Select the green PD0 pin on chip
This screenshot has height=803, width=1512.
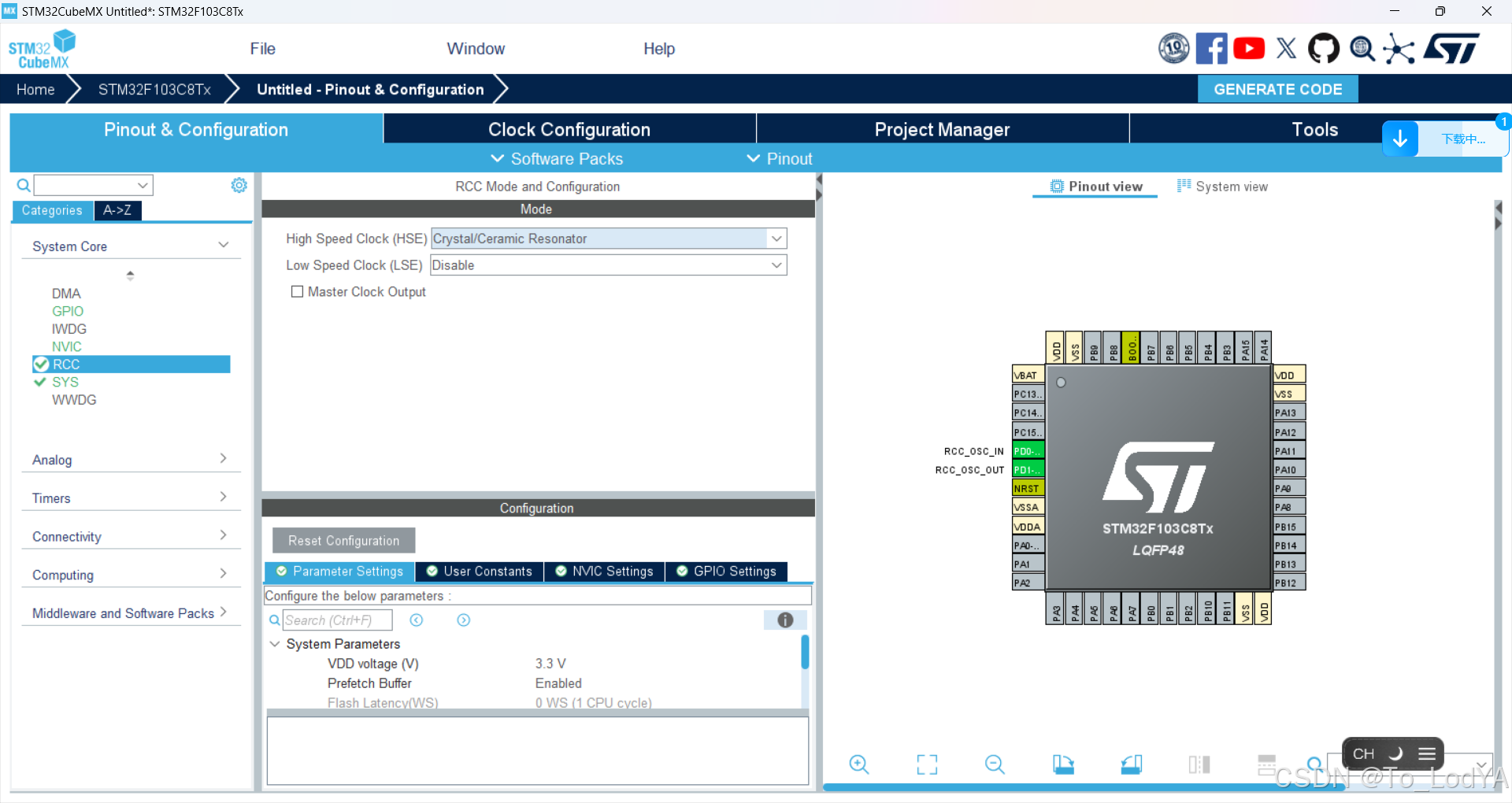pos(1028,451)
